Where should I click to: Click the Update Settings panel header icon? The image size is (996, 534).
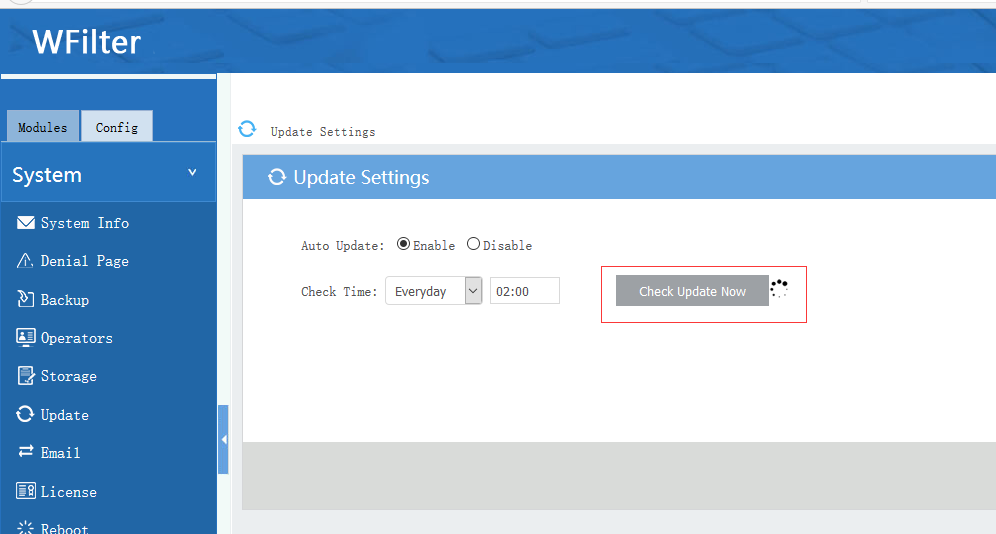pyautogui.click(x=277, y=177)
